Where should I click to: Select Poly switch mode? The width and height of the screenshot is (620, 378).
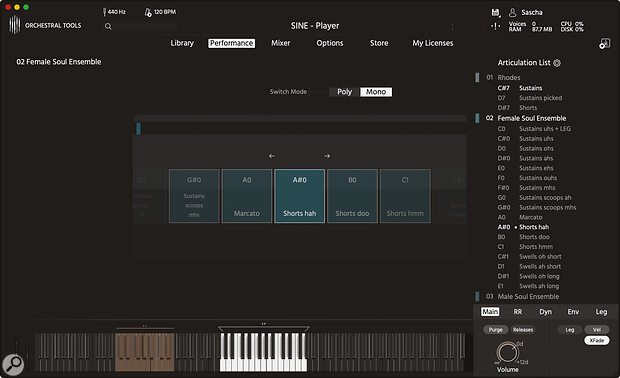tap(344, 92)
